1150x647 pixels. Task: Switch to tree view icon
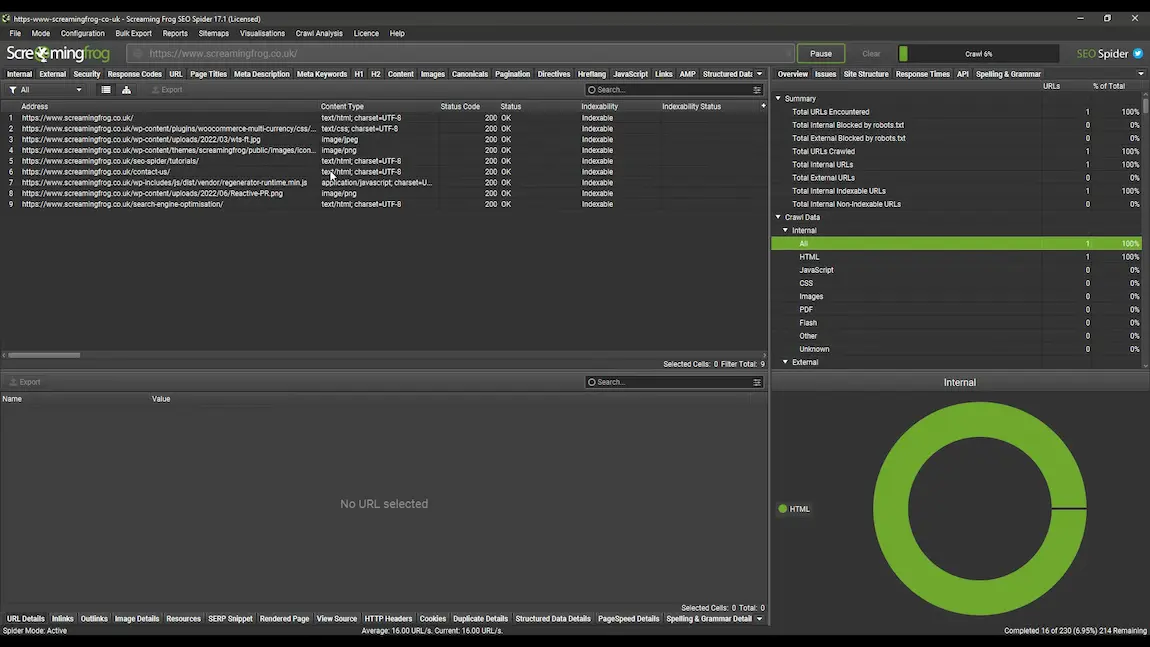tap(126, 90)
